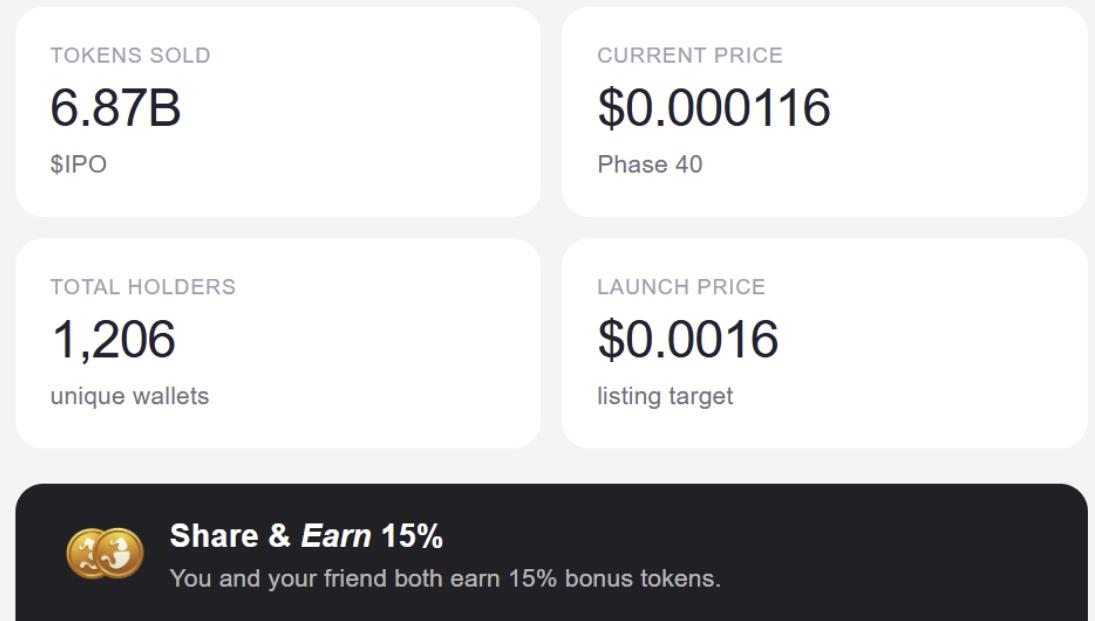Click the bold 15% in banner heading
1095x621 pixels.
412,536
